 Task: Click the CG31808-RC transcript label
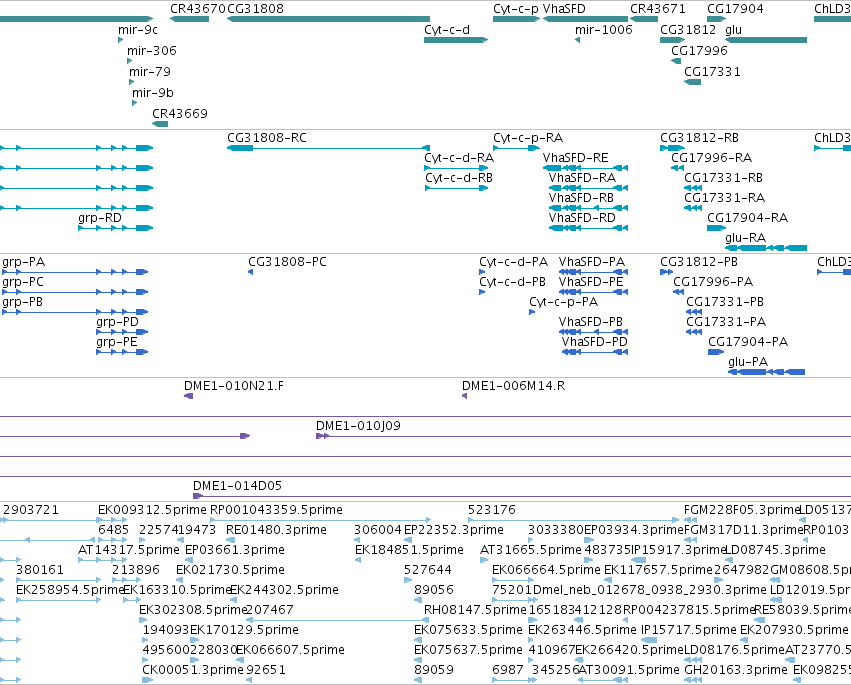[x=267, y=138]
